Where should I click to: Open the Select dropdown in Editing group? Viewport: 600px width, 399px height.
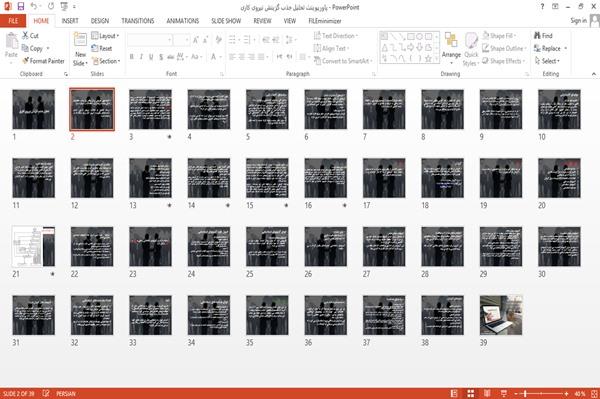(548, 61)
